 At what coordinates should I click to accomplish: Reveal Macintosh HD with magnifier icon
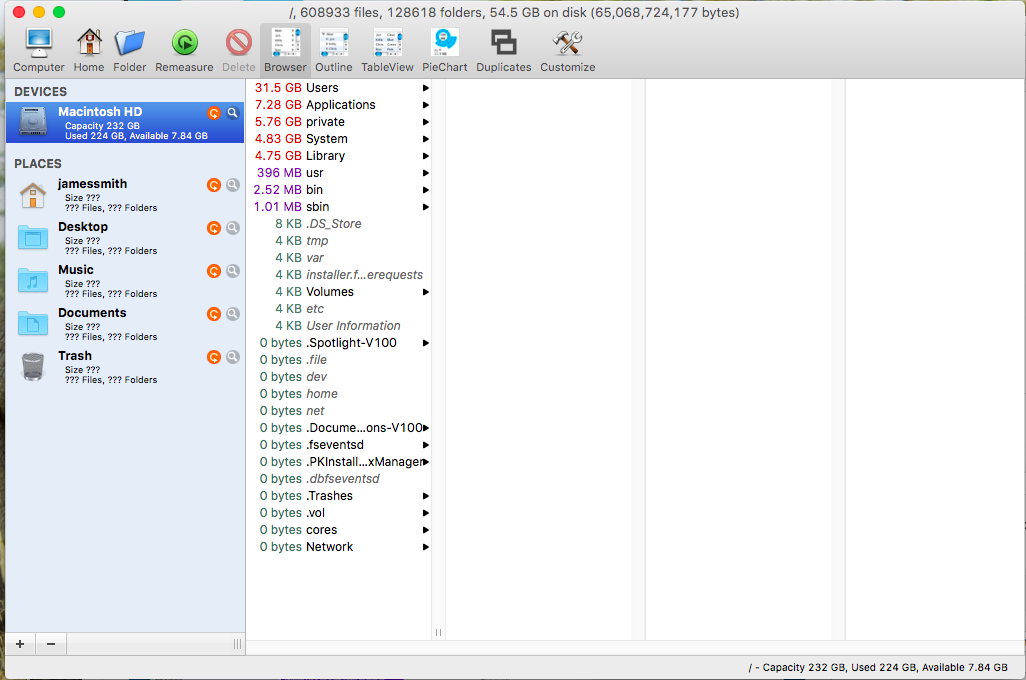coord(232,113)
